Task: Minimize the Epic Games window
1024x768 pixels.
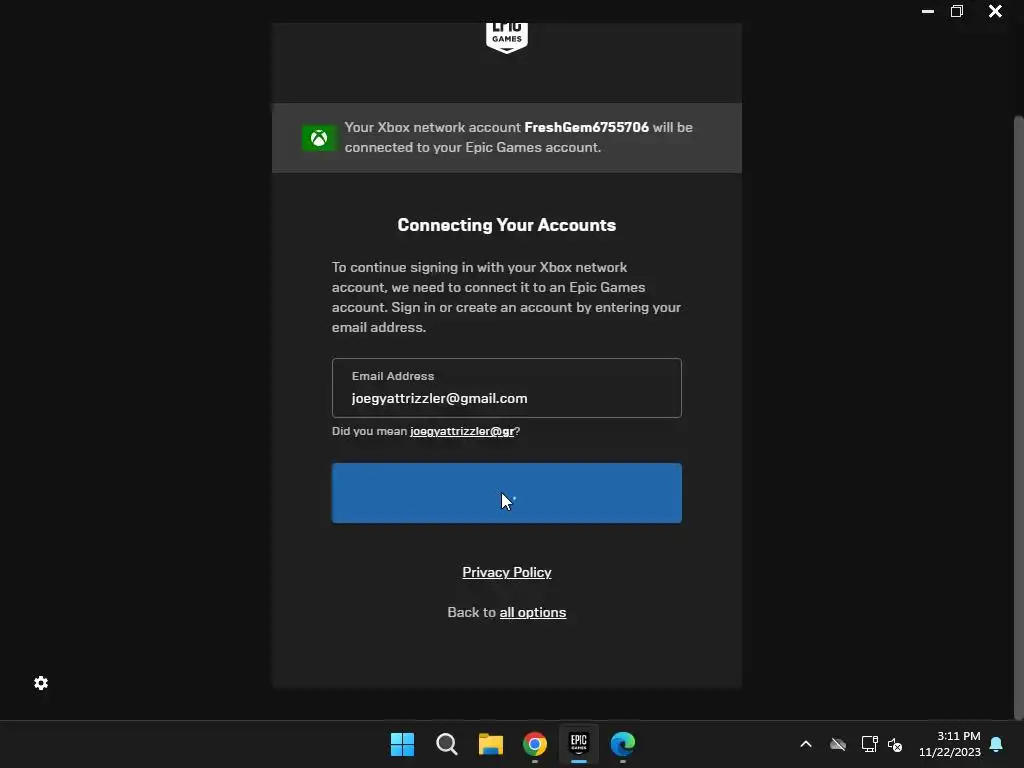Action: click(x=927, y=11)
